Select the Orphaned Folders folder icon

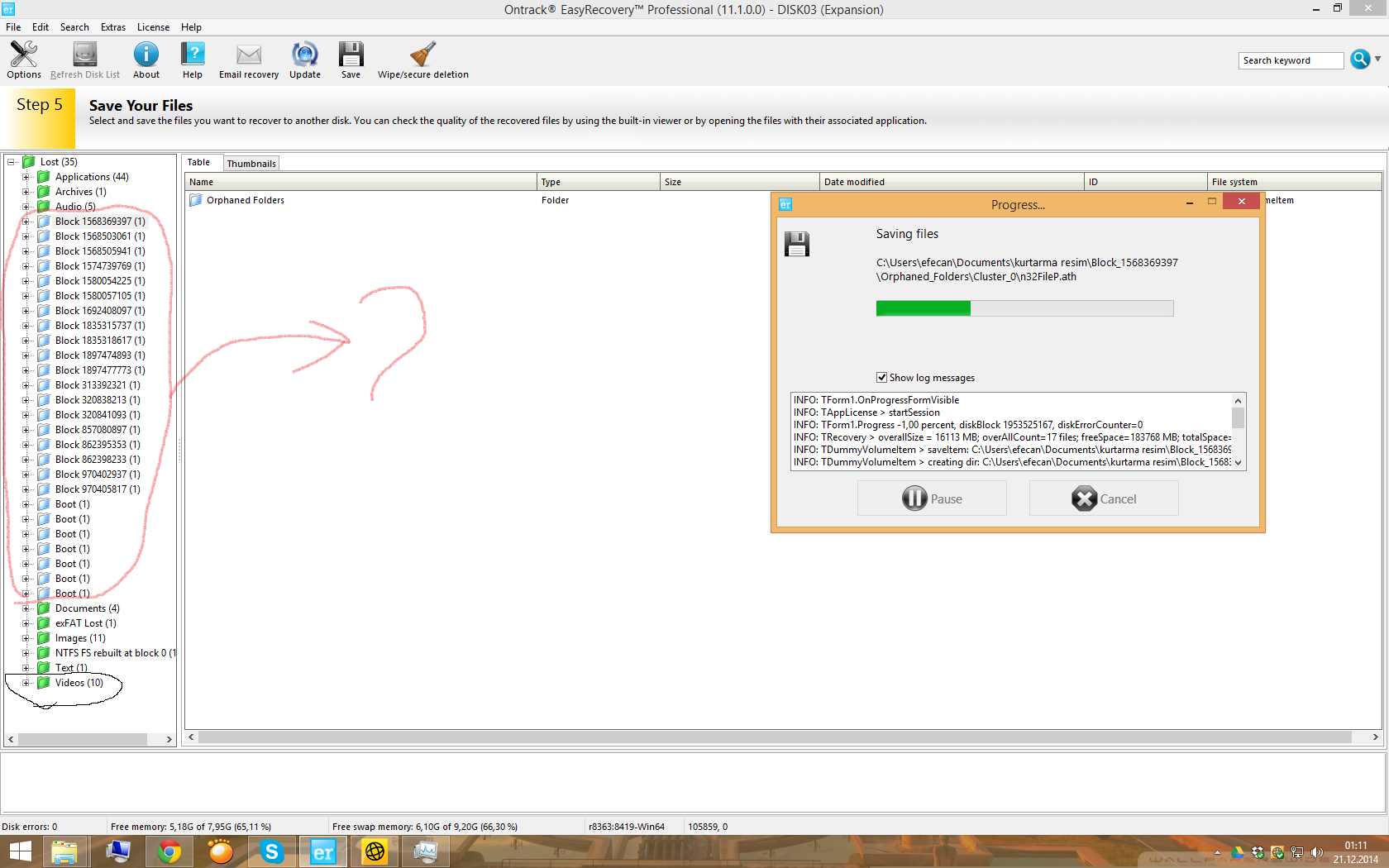point(196,200)
